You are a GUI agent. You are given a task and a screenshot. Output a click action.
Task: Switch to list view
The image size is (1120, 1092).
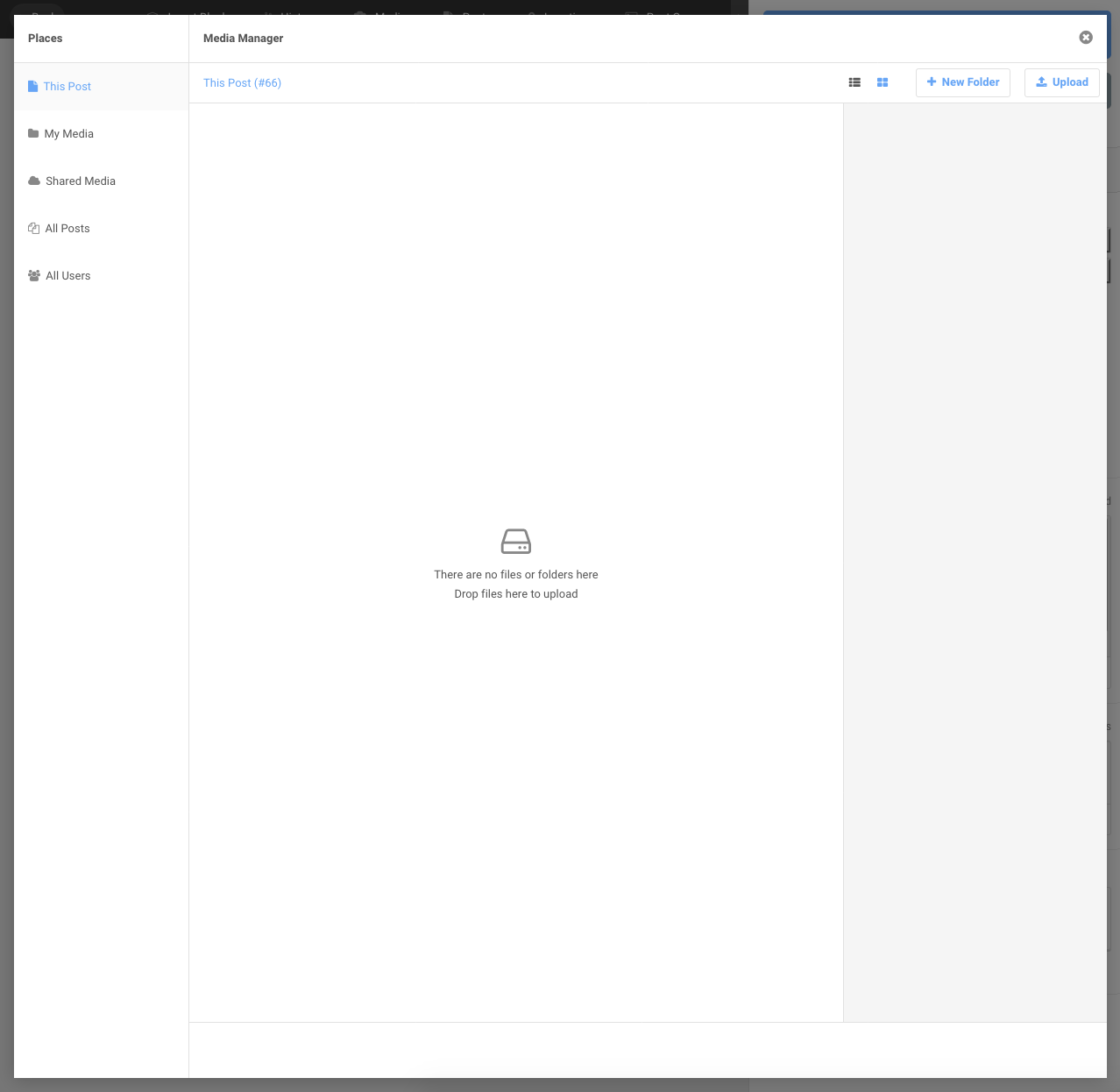[854, 82]
